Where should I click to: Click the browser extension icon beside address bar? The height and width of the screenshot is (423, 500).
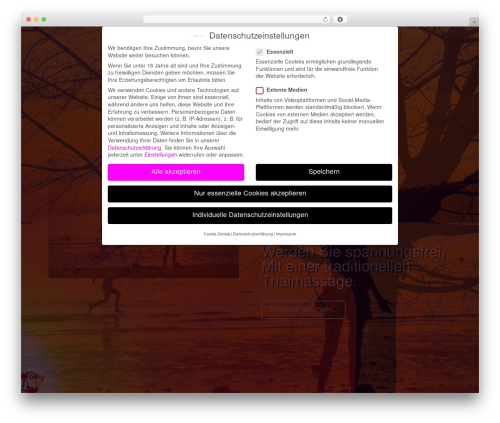340,19
